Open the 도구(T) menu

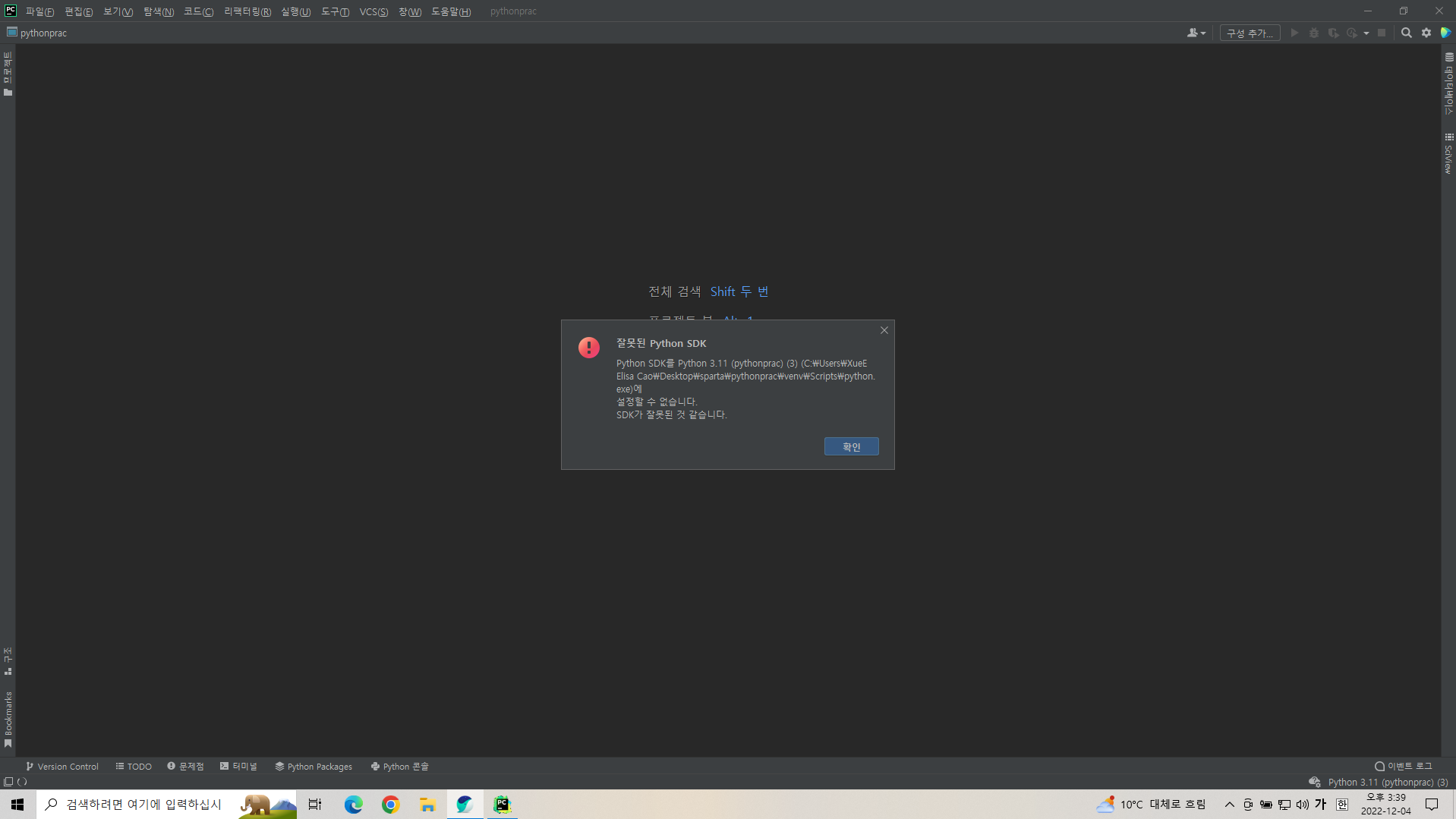click(x=335, y=11)
